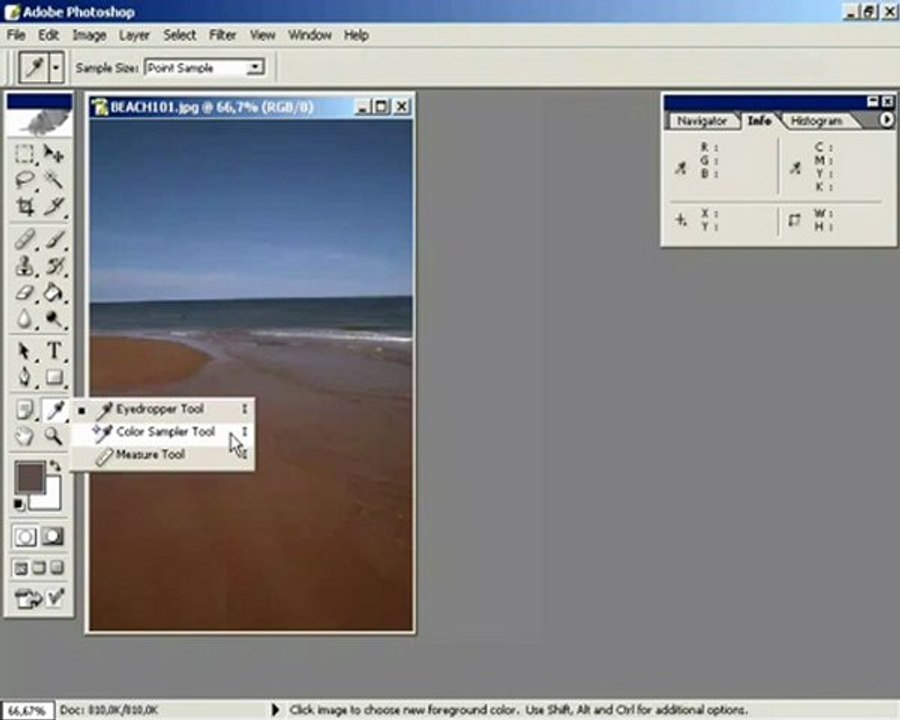Select the Lasso tool
Viewport: 900px width, 720px height.
tap(24, 180)
